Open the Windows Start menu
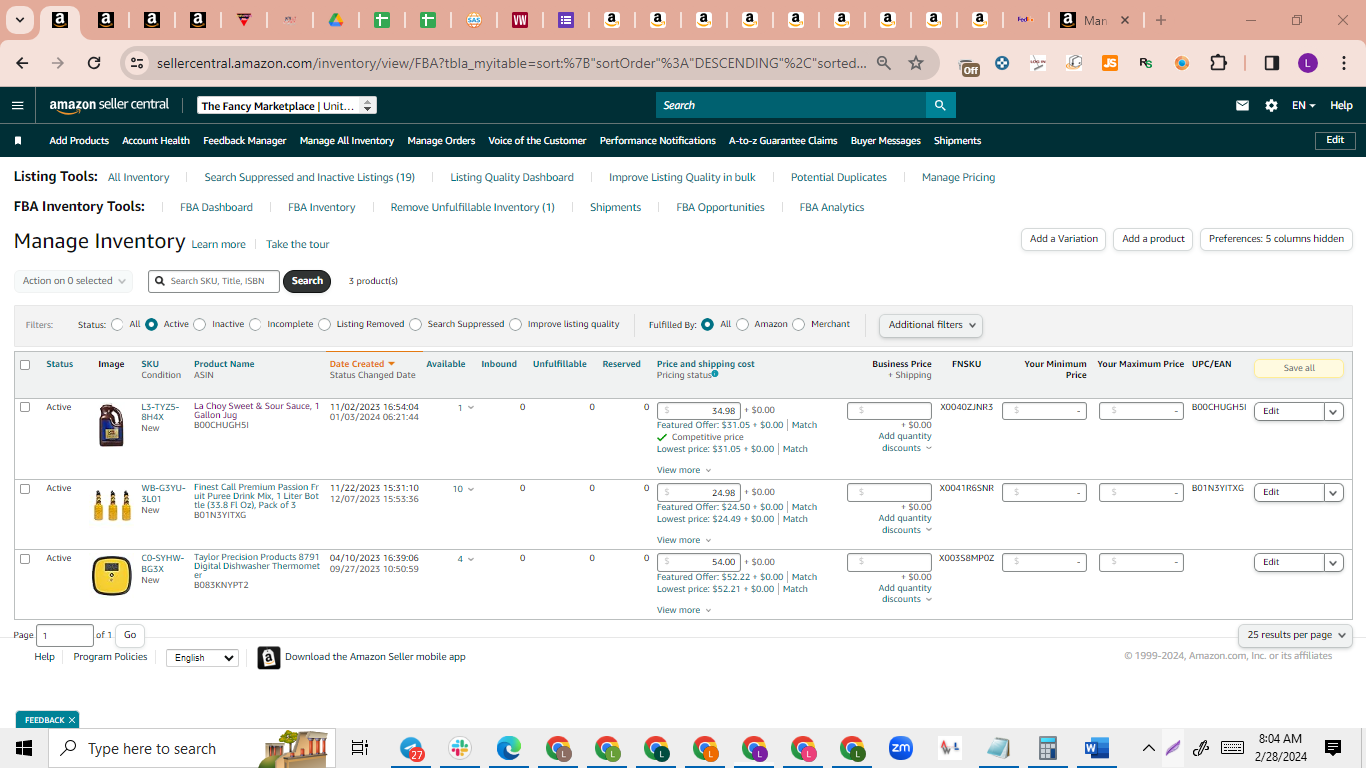Viewport: 1366px width, 768px height. tap(24, 748)
